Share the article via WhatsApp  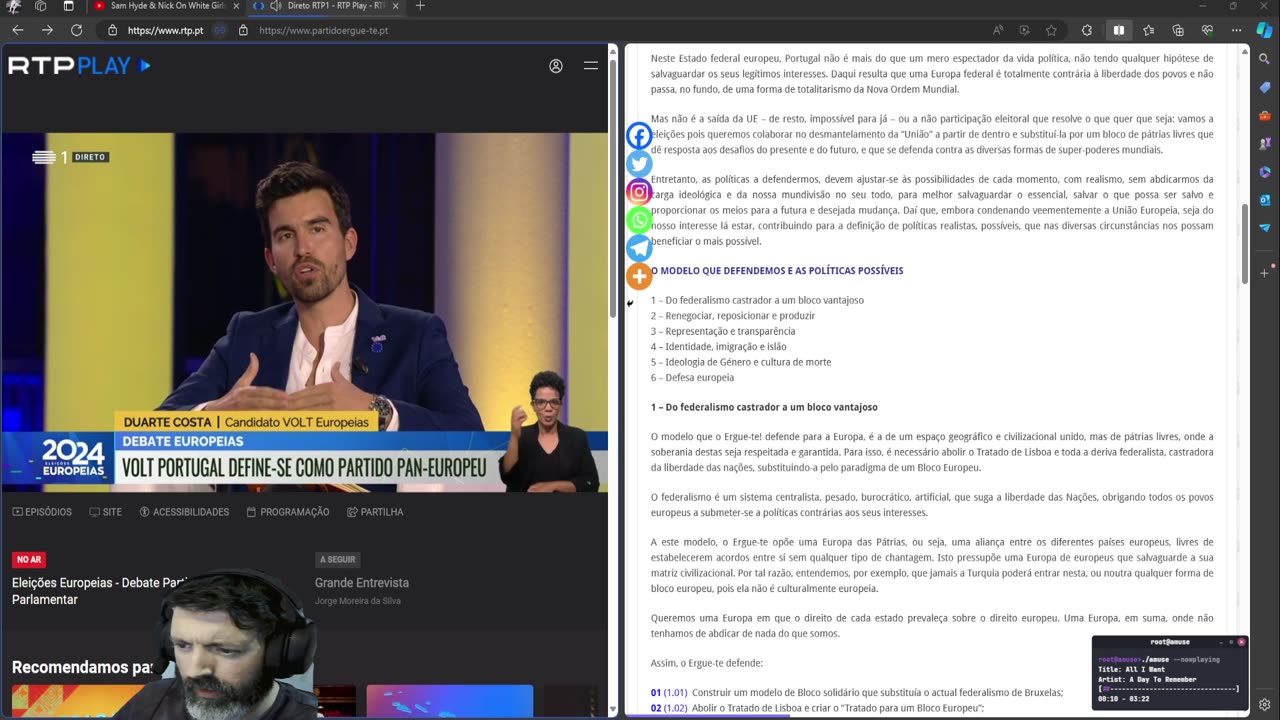pyautogui.click(x=639, y=220)
